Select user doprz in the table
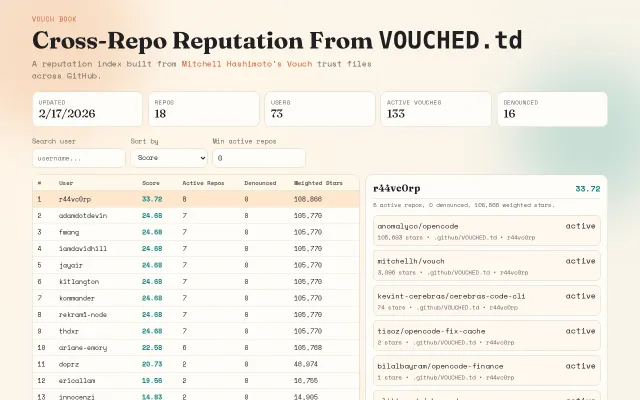This screenshot has height=400, width=640. tap(69, 364)
